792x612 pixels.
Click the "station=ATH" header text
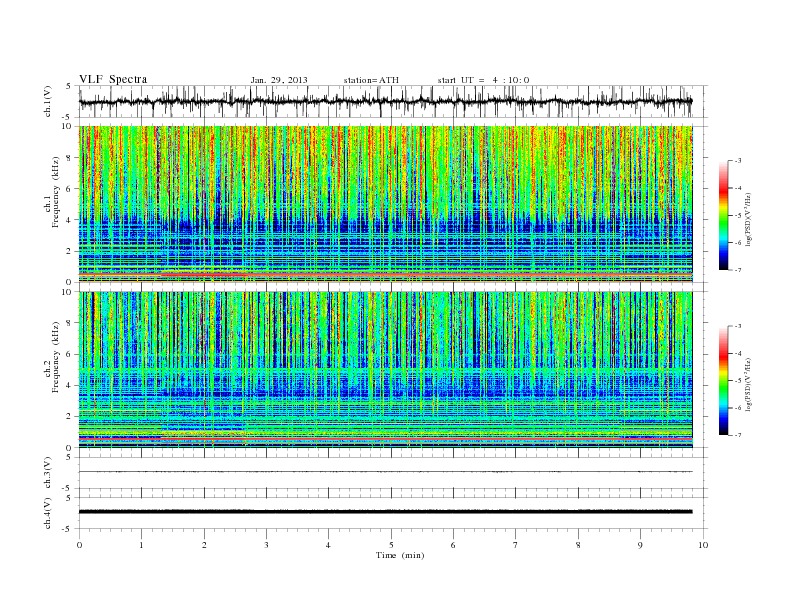371,80
